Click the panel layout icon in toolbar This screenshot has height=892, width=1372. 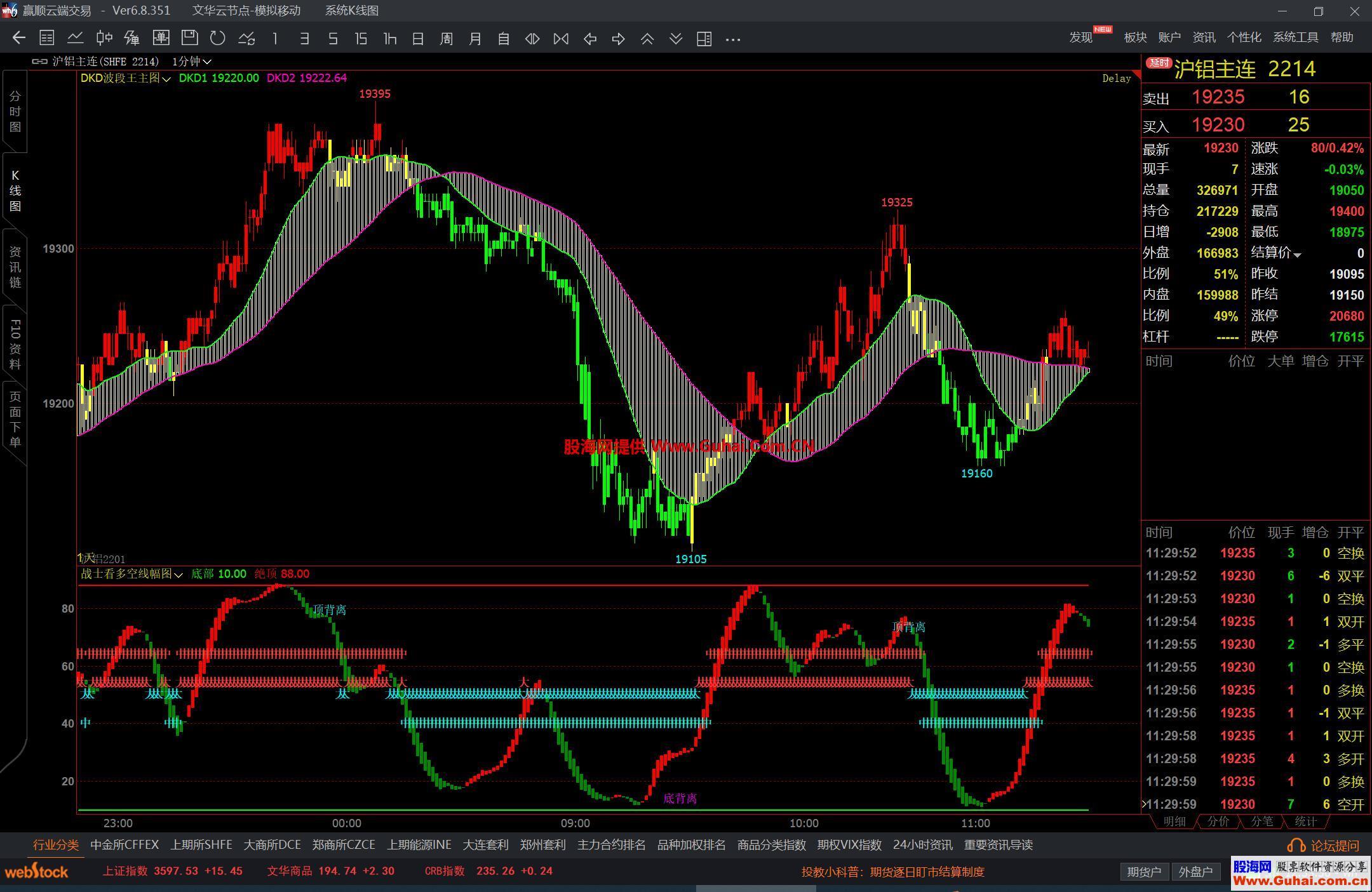pos(704,39)
